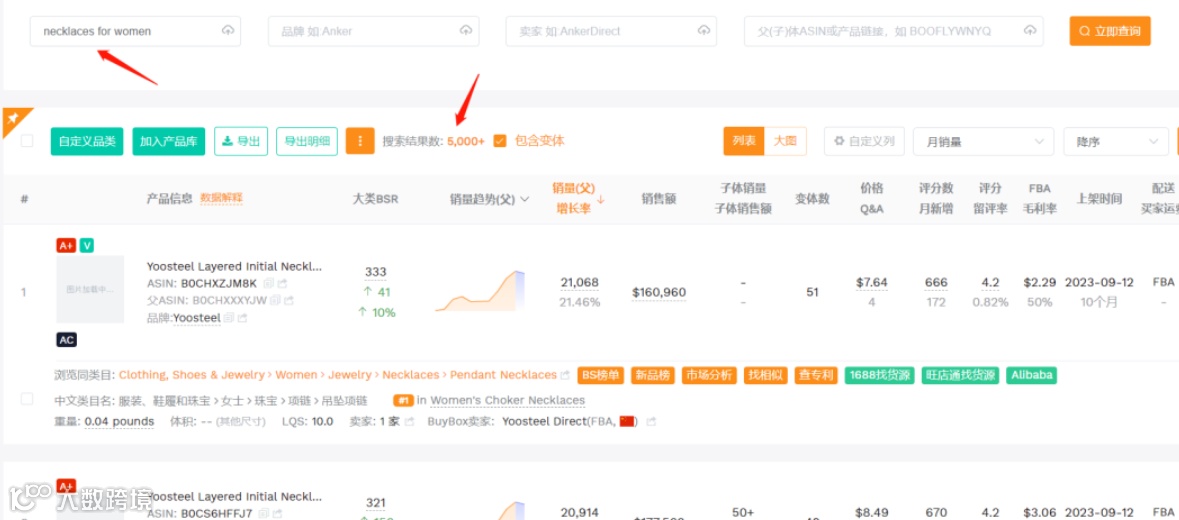Copy ASIN B0CHXZJM8K with the copy icon
Image resolution: width=1179 pixels, height=520 pixels.
coord(268,284)
